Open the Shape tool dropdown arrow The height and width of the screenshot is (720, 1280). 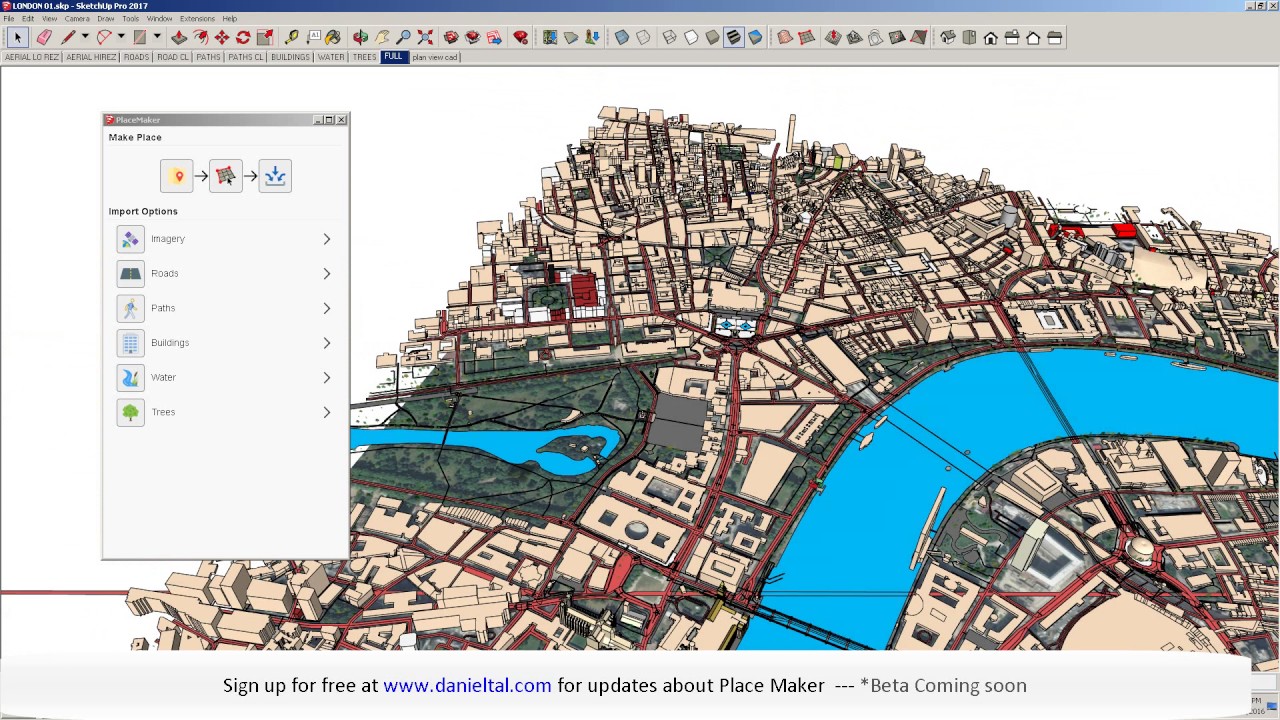pos(157,37)
